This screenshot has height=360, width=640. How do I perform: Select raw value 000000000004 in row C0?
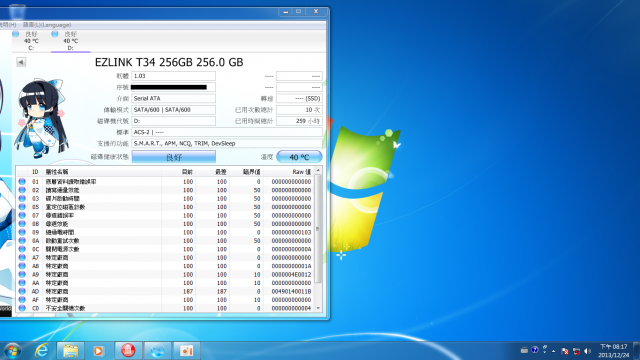point(291,308)
